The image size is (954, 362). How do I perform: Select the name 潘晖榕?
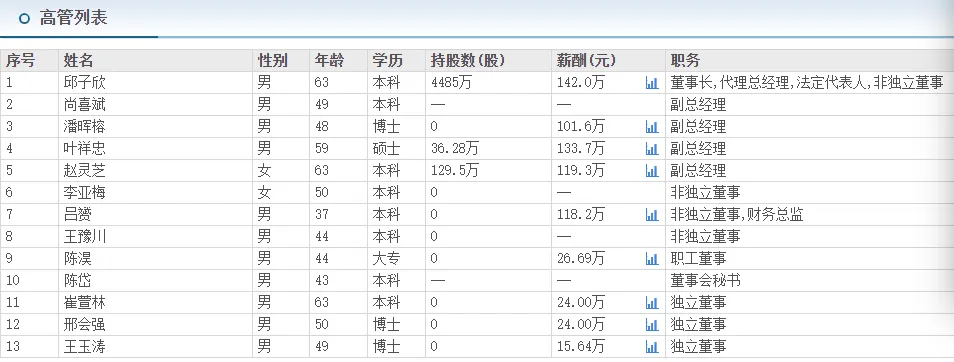tap(85, 127)
